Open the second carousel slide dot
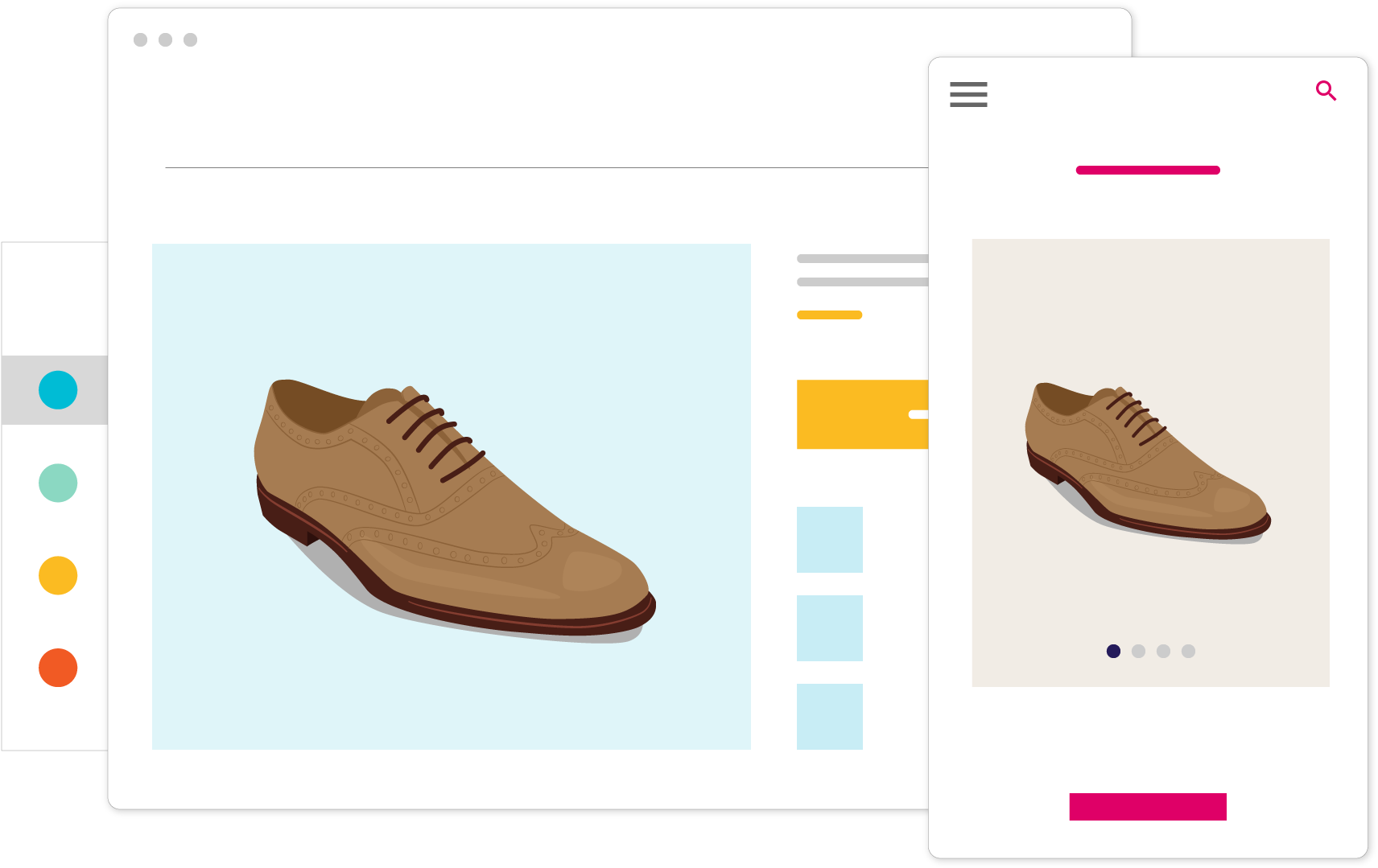 pos(1138,652)
